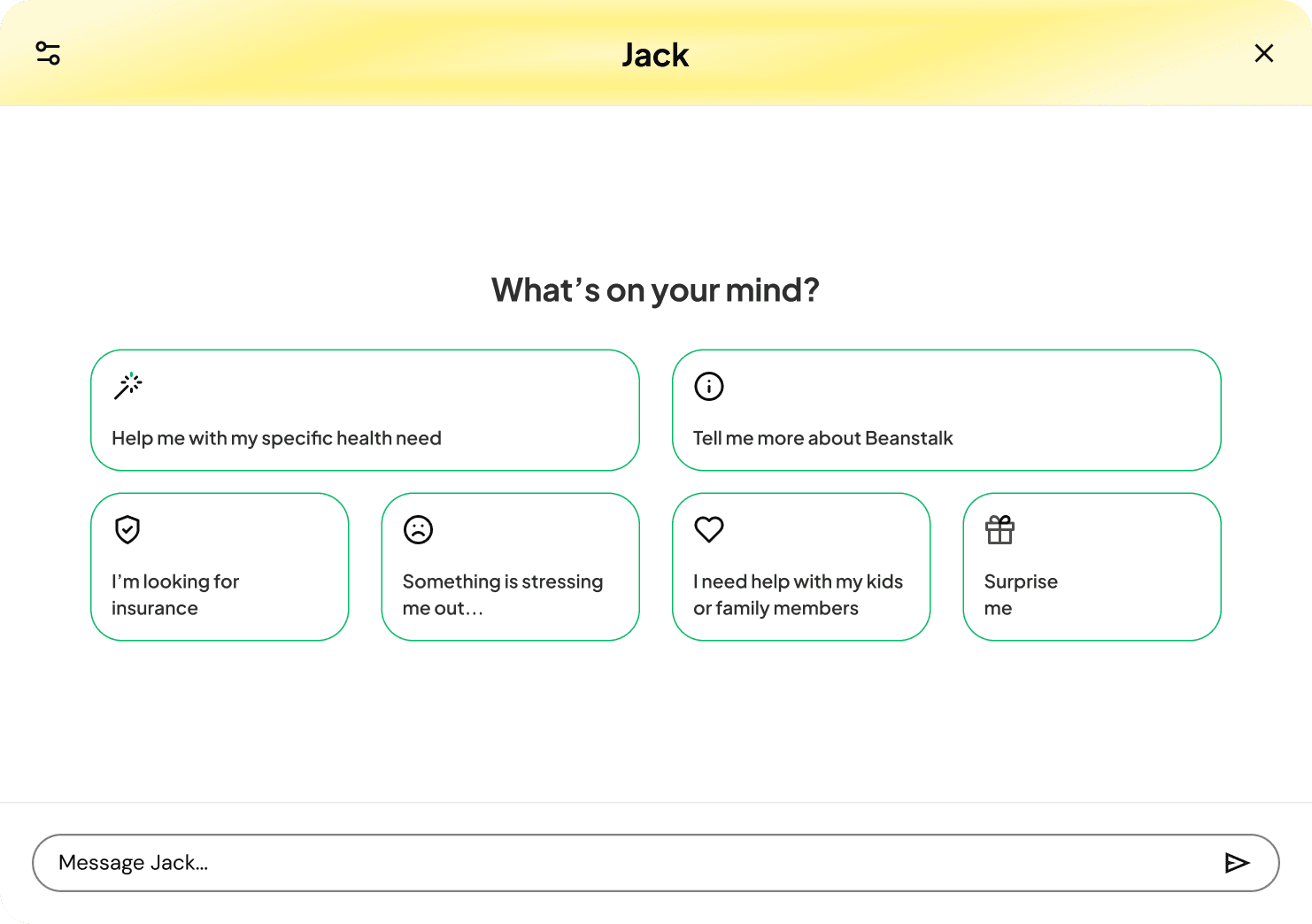
Task: Click the Message Jack input field
Action: [x=656, y=863]
